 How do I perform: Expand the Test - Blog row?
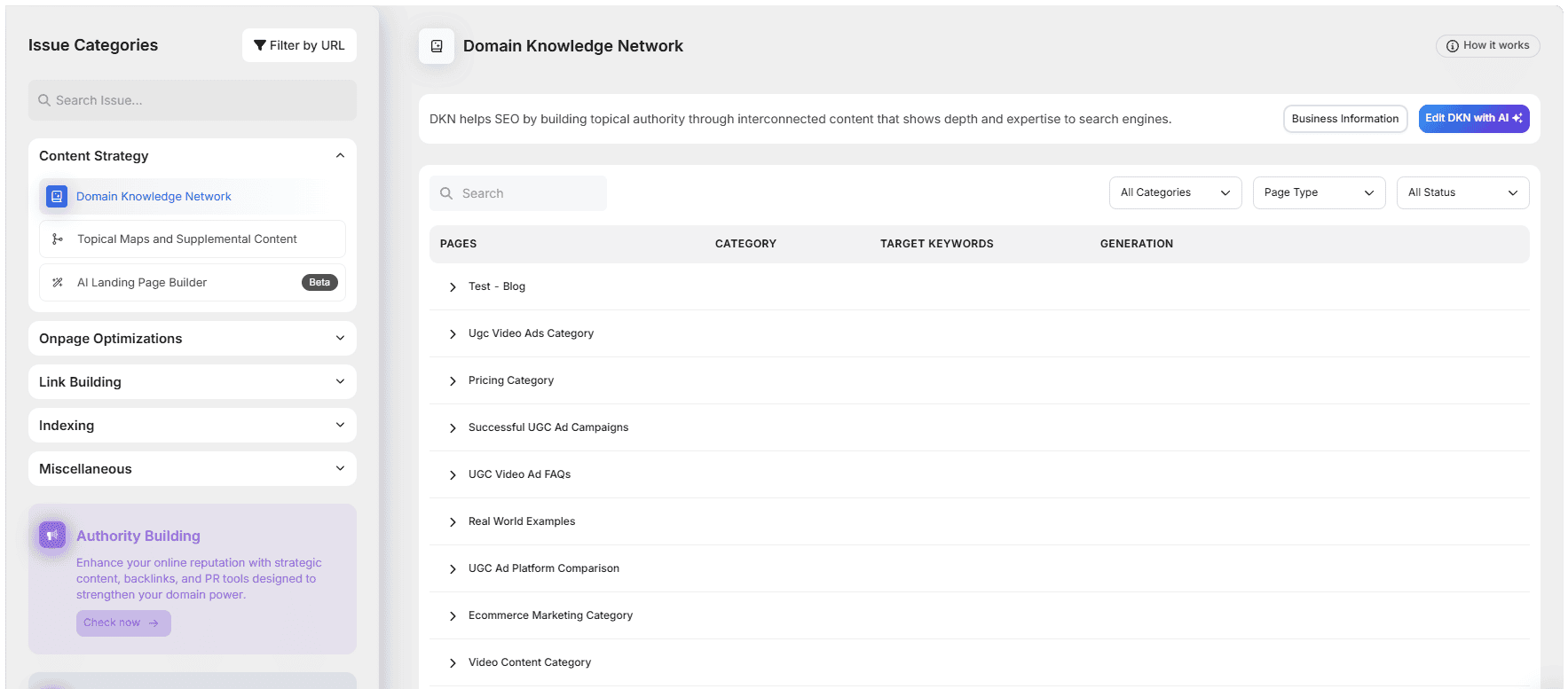453,287
